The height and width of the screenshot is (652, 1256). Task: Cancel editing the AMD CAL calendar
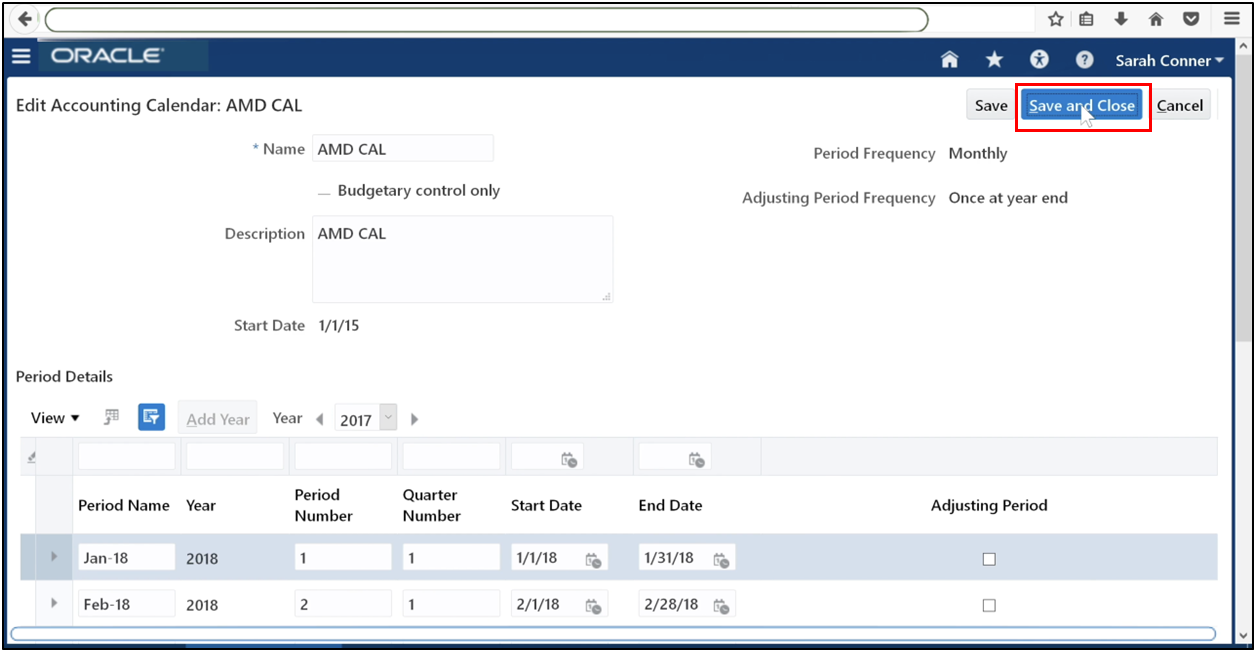[x=1180, y=105]
